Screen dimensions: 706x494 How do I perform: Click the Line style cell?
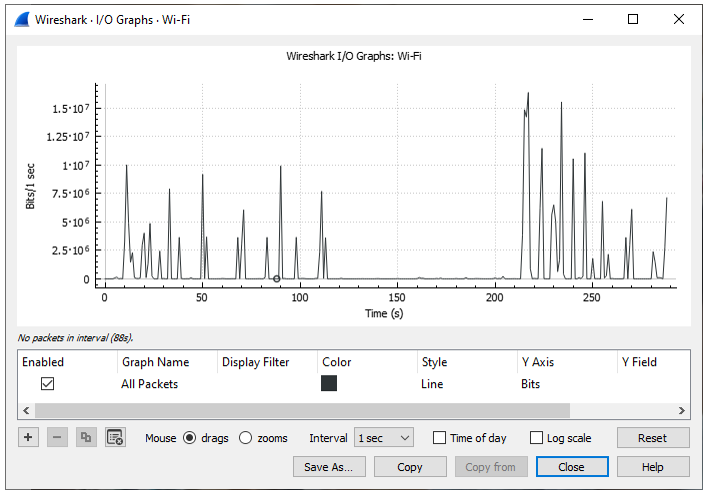click(432, 384)
